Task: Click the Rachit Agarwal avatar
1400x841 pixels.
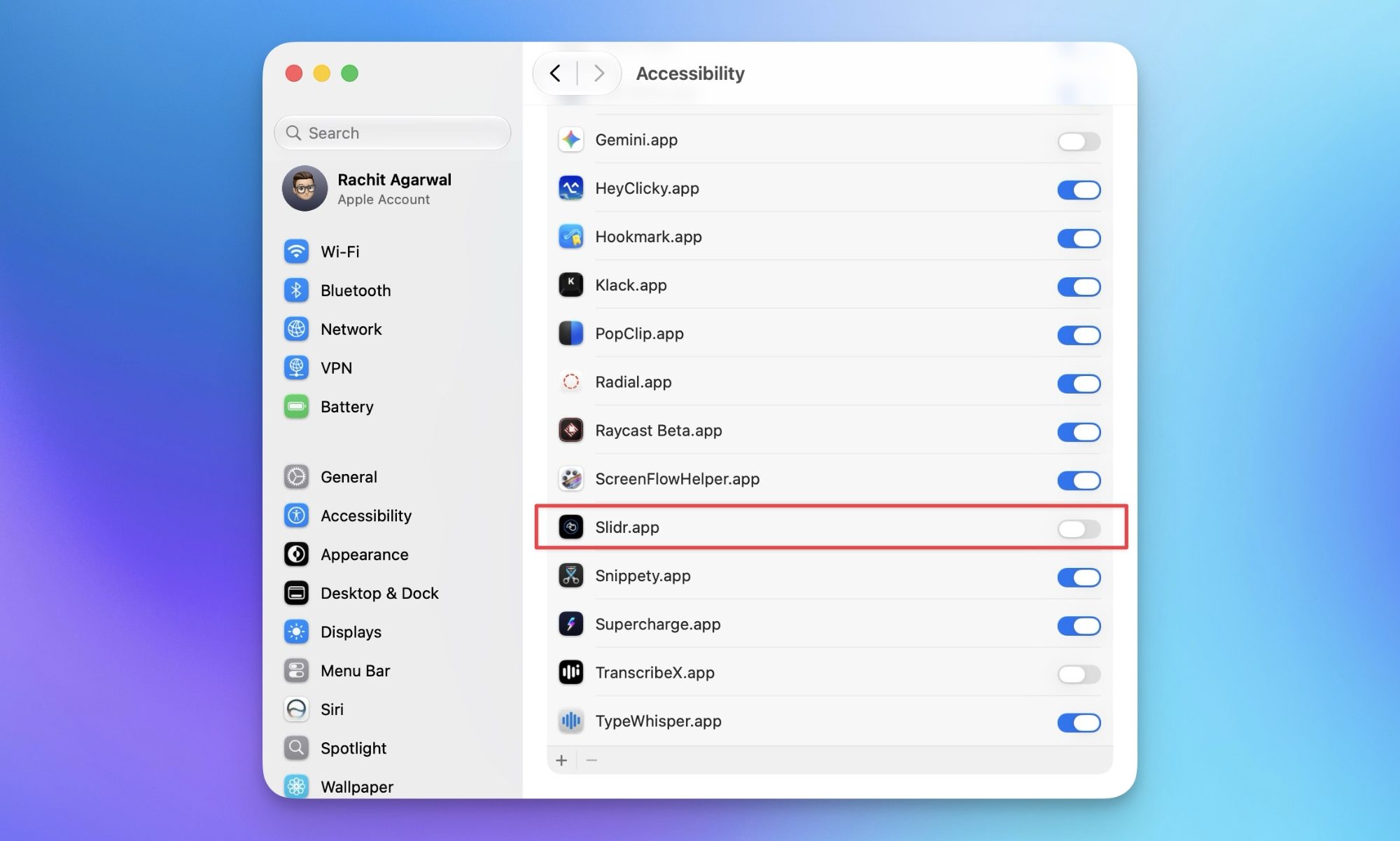Action: click(304, 188)
